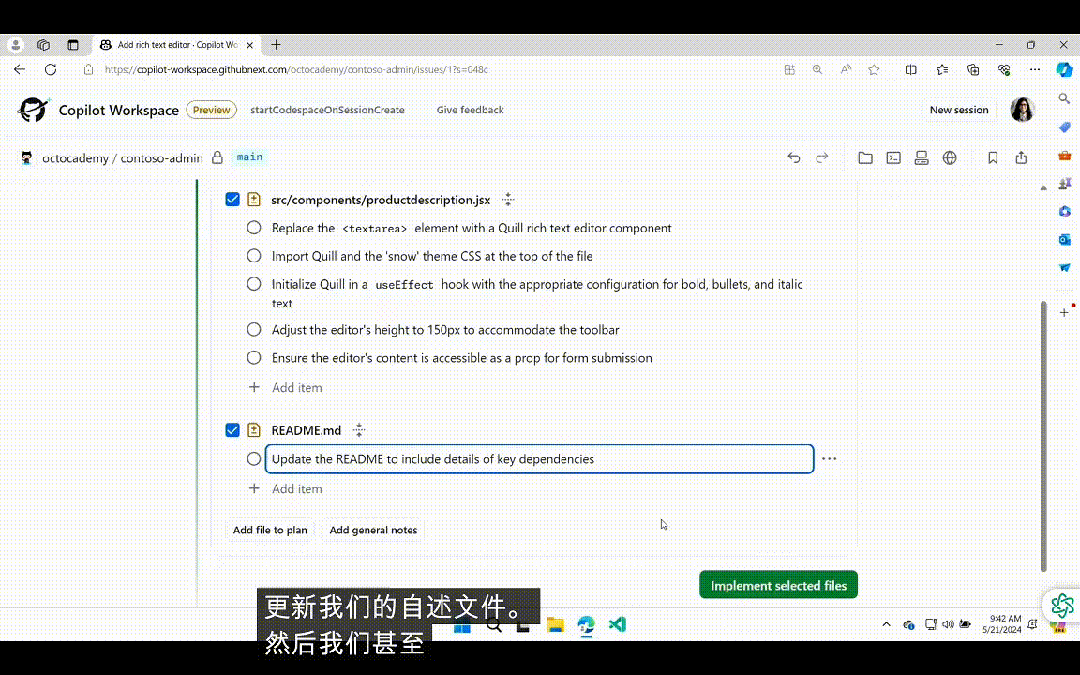Bookmark this session with bookmark icon
The image size is (1080, 675).
coord(993,158)
